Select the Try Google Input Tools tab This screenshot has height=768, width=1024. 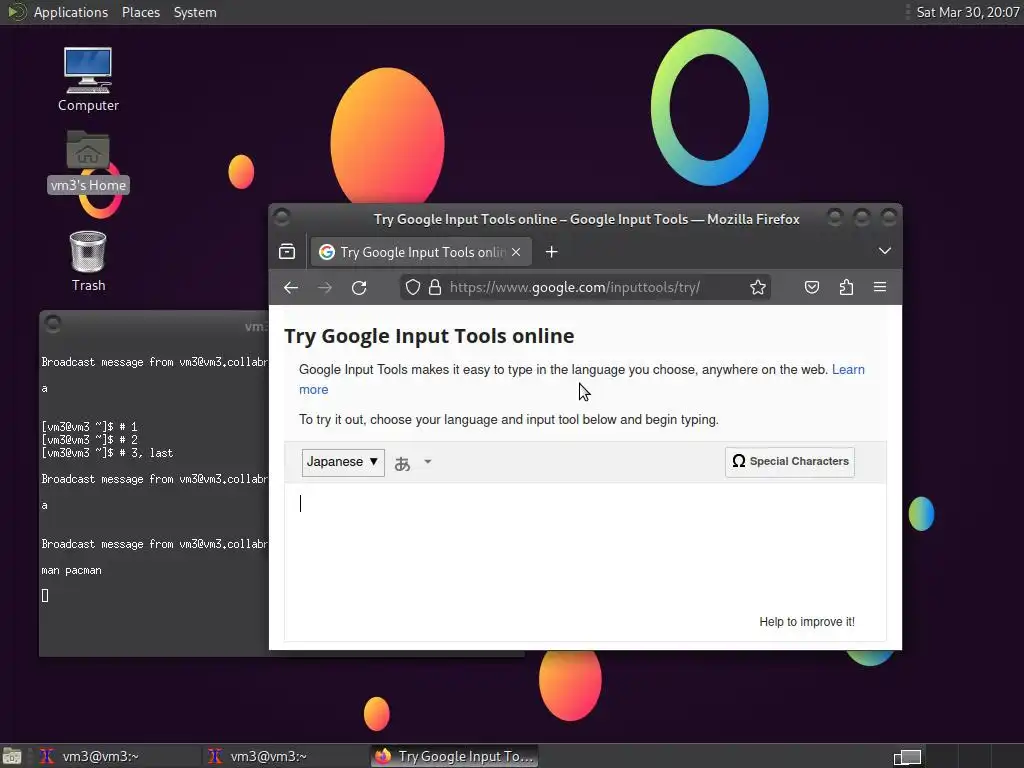pyautogui.click(x=421, y=252)
